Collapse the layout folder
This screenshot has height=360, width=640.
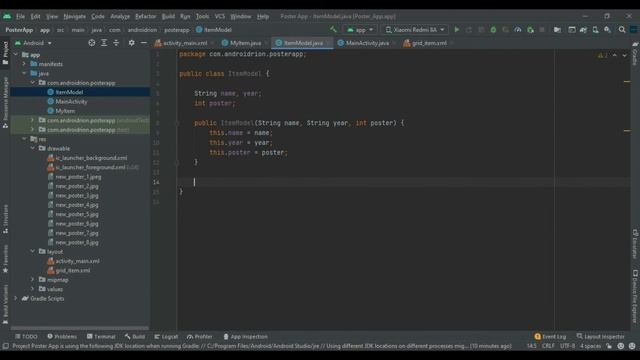[x=33, y=251]
